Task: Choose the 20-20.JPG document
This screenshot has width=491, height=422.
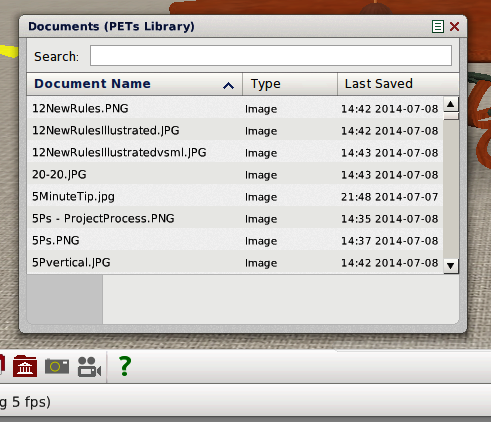Action: tap(235, 175)
